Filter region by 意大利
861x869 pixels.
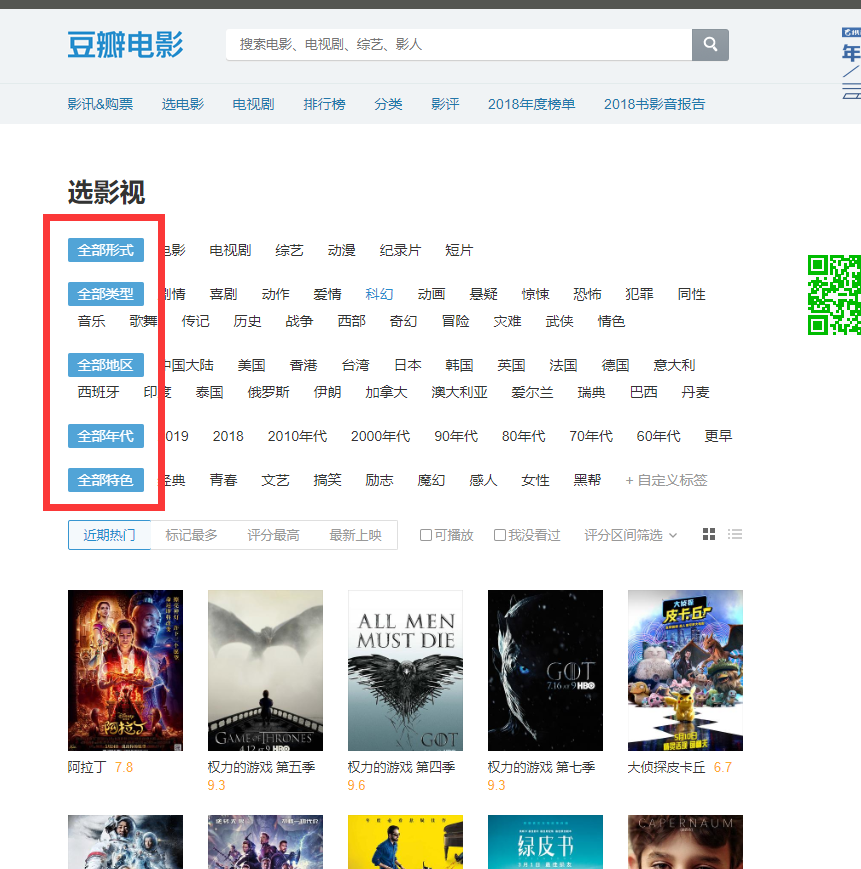(x=674, y=365)
